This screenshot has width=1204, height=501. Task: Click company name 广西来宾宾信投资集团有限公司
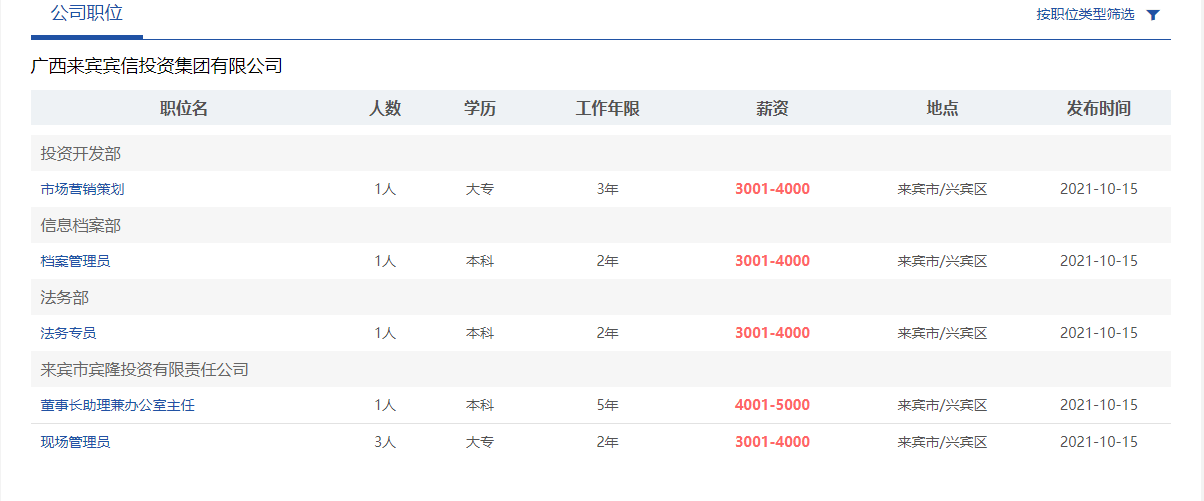(157, 67)
